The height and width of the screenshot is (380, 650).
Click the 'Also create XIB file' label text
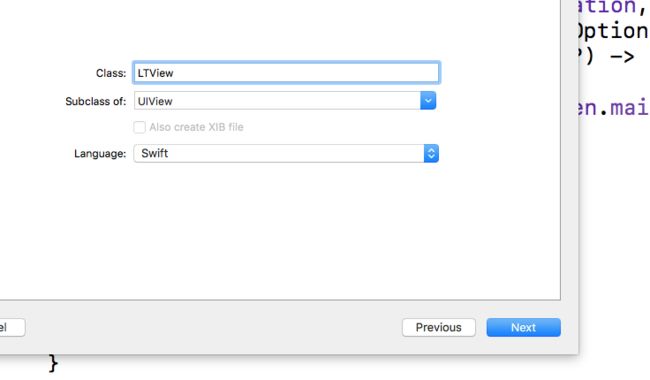point(196,127)
